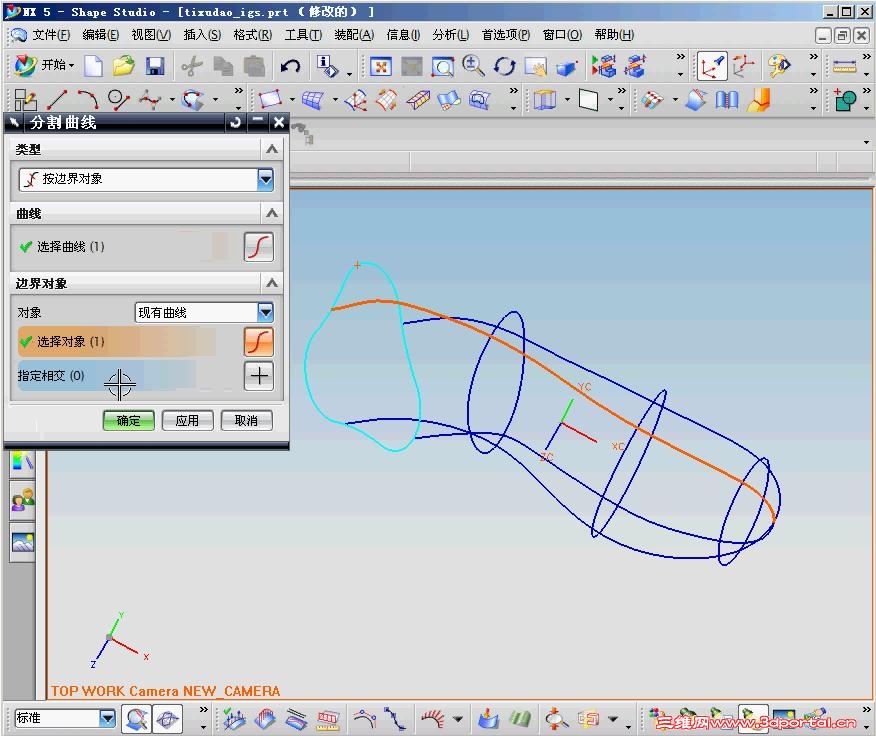Select the Pan hand tool
This screenshot has height=736, width=876.
click(535, 67)
